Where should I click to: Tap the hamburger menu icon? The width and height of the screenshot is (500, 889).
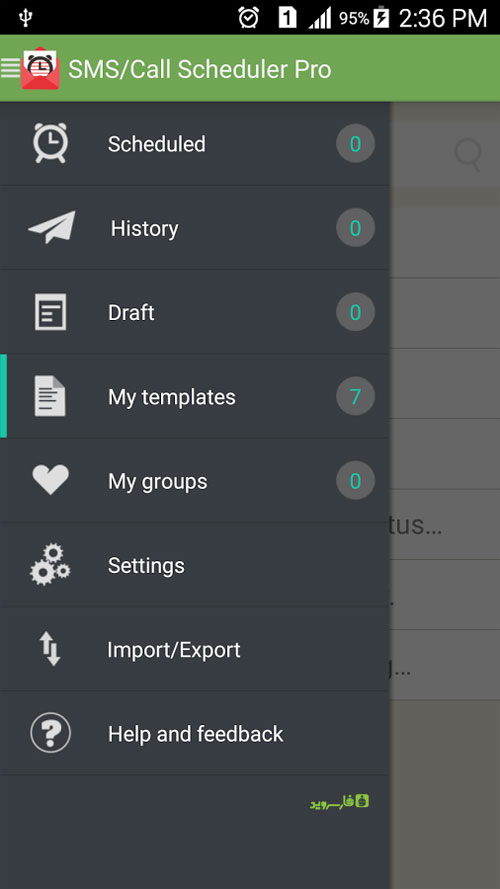pyautogui.click(x=10, y=68)
